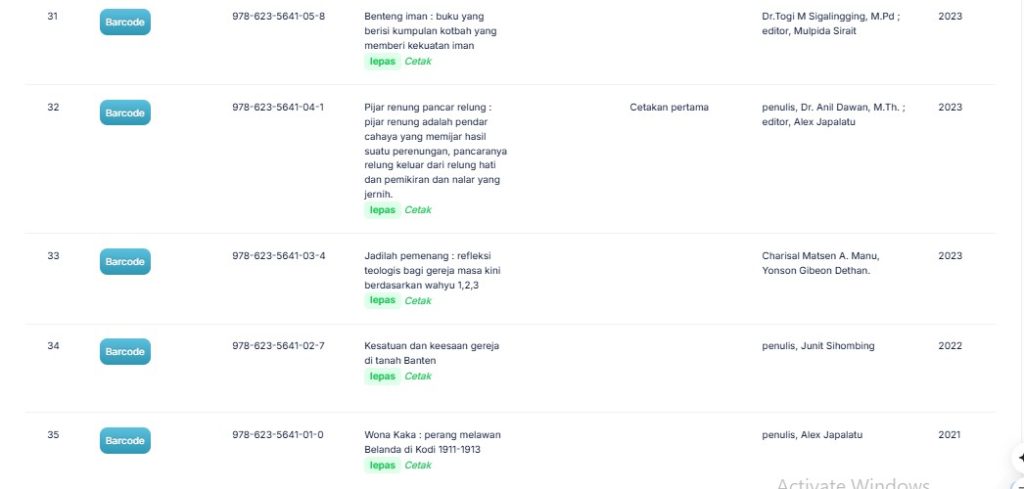Generate barcode for Kesatuan dan keesaan gereja
This screenshot has height=489, width=1024.
tap(125, 352)
